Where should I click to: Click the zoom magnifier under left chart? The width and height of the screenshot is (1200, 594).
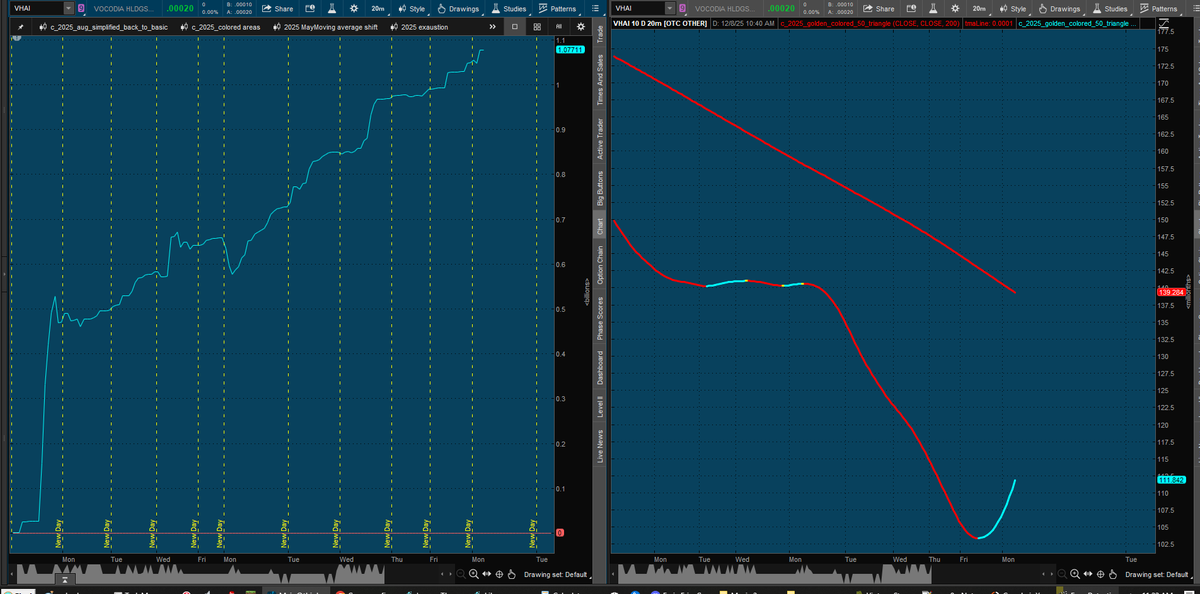coord(473,574)
